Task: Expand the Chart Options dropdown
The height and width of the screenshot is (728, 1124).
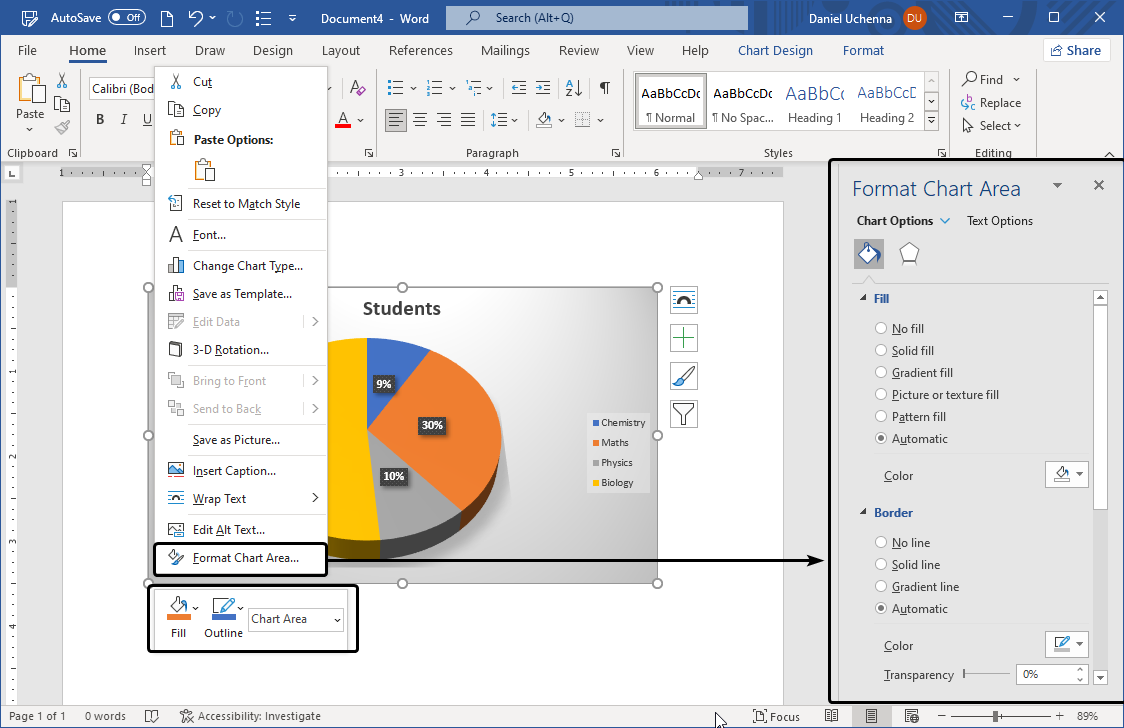Action: [903, 221]
